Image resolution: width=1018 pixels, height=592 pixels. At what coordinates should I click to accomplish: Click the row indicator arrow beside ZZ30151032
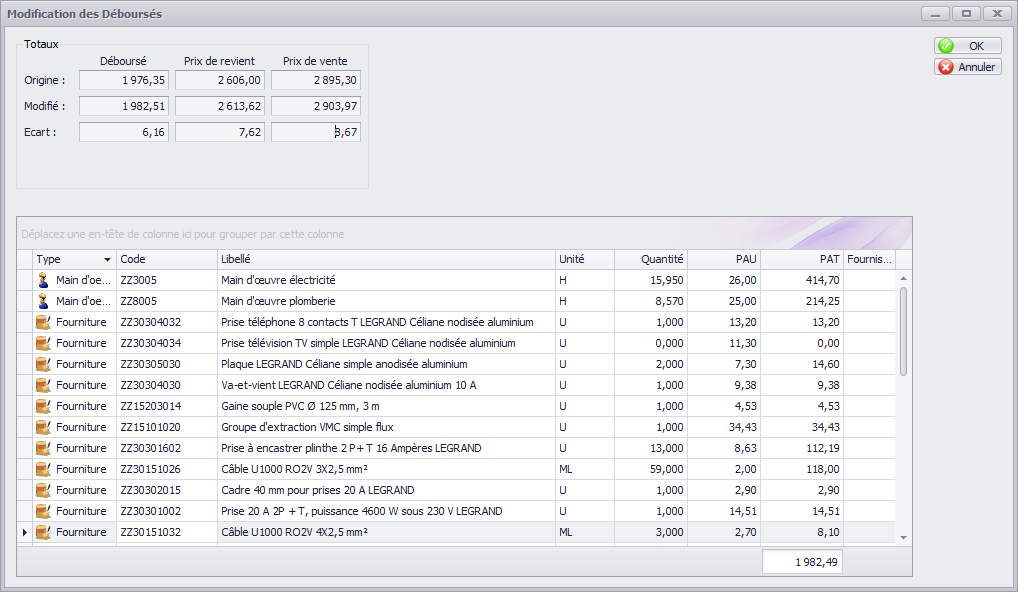tap(25, 532)
